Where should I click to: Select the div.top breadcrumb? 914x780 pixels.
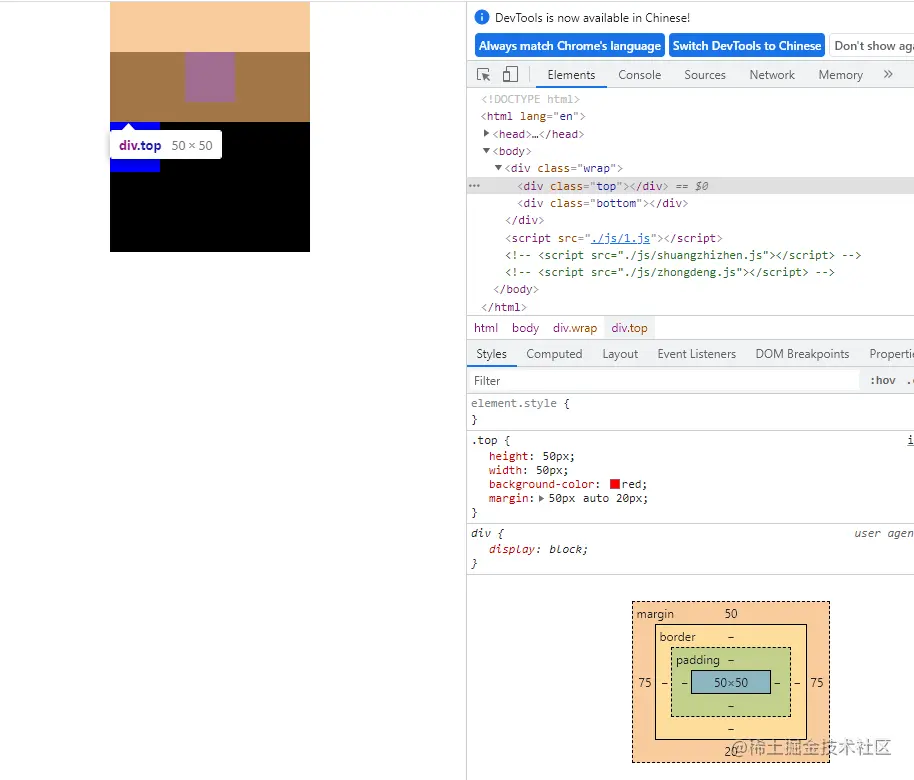629,328
